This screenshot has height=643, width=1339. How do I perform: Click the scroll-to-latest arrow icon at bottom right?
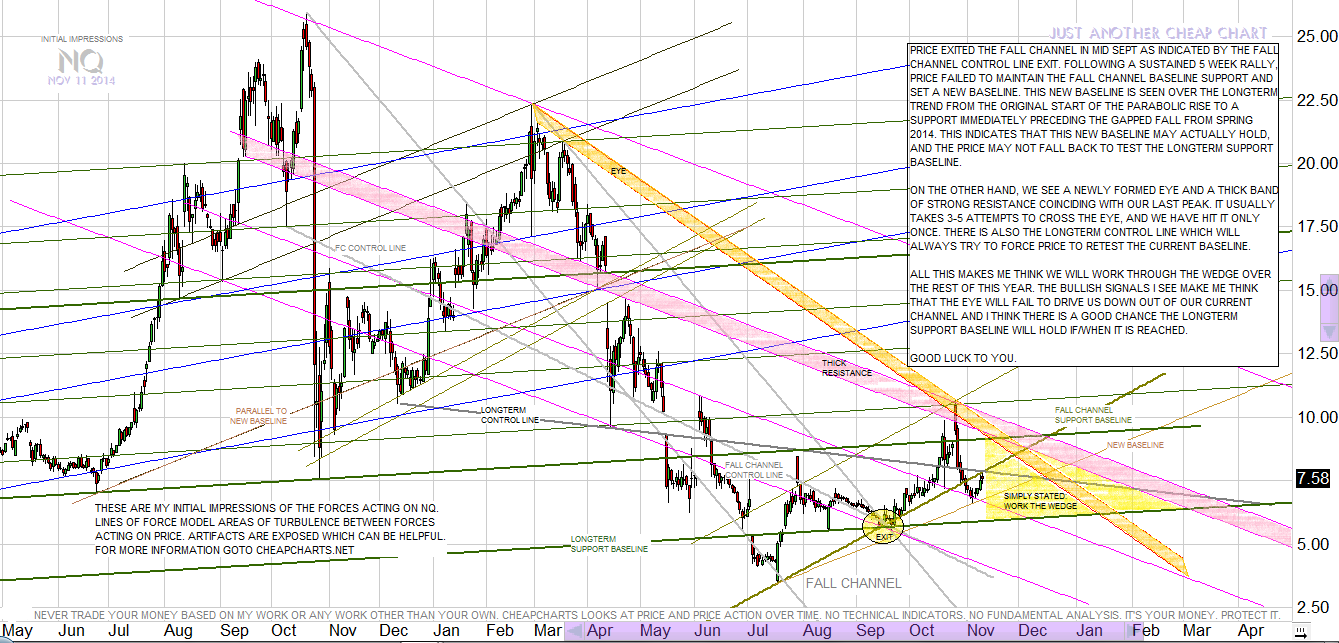(1302, 631)
